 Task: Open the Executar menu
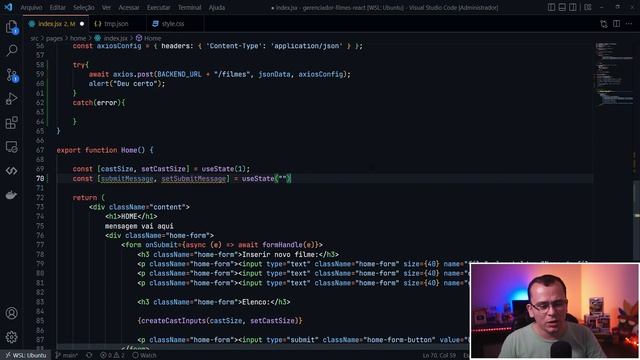pyautogui.click(x=158, y=7)
